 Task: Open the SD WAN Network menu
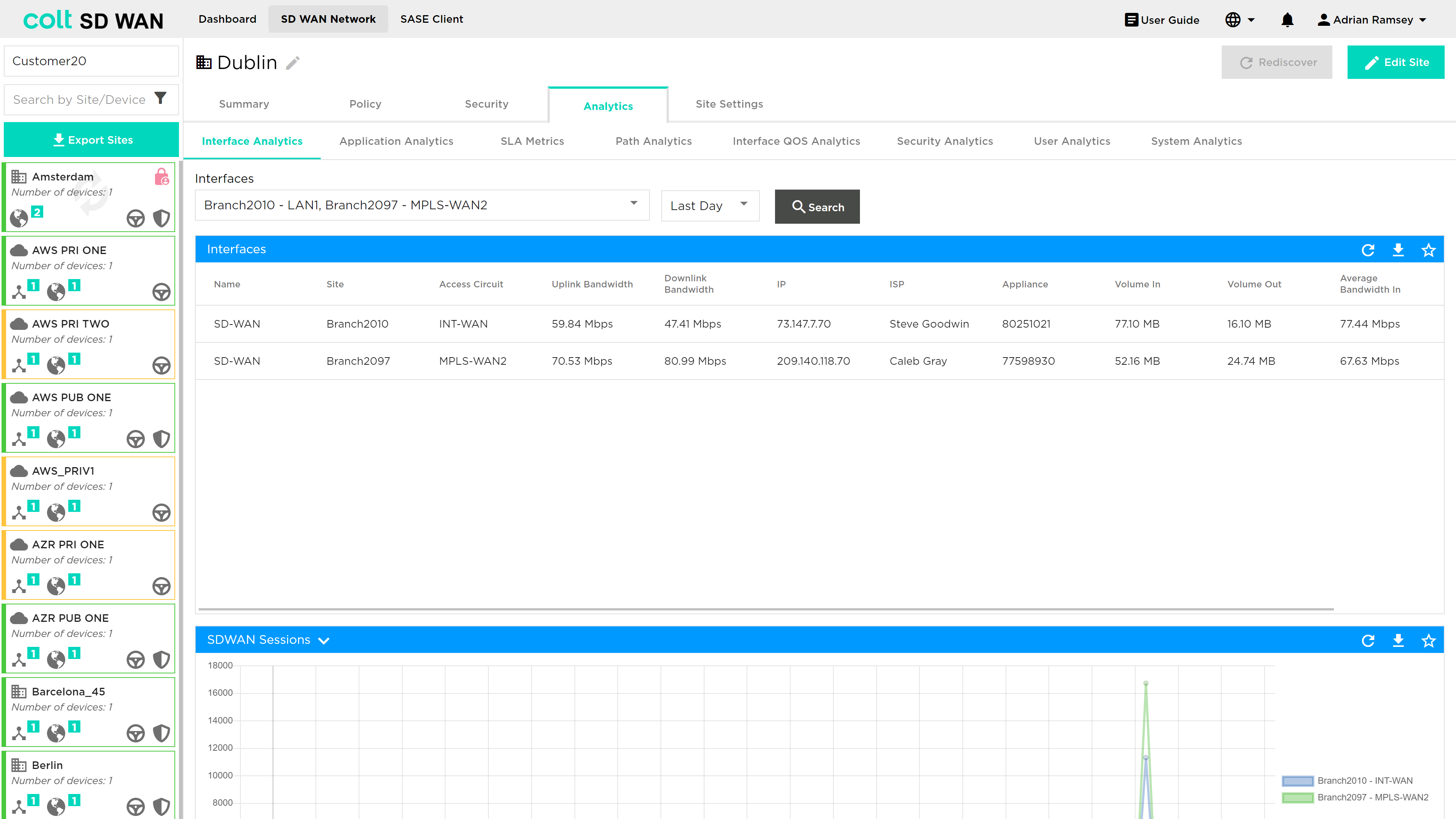328,19
